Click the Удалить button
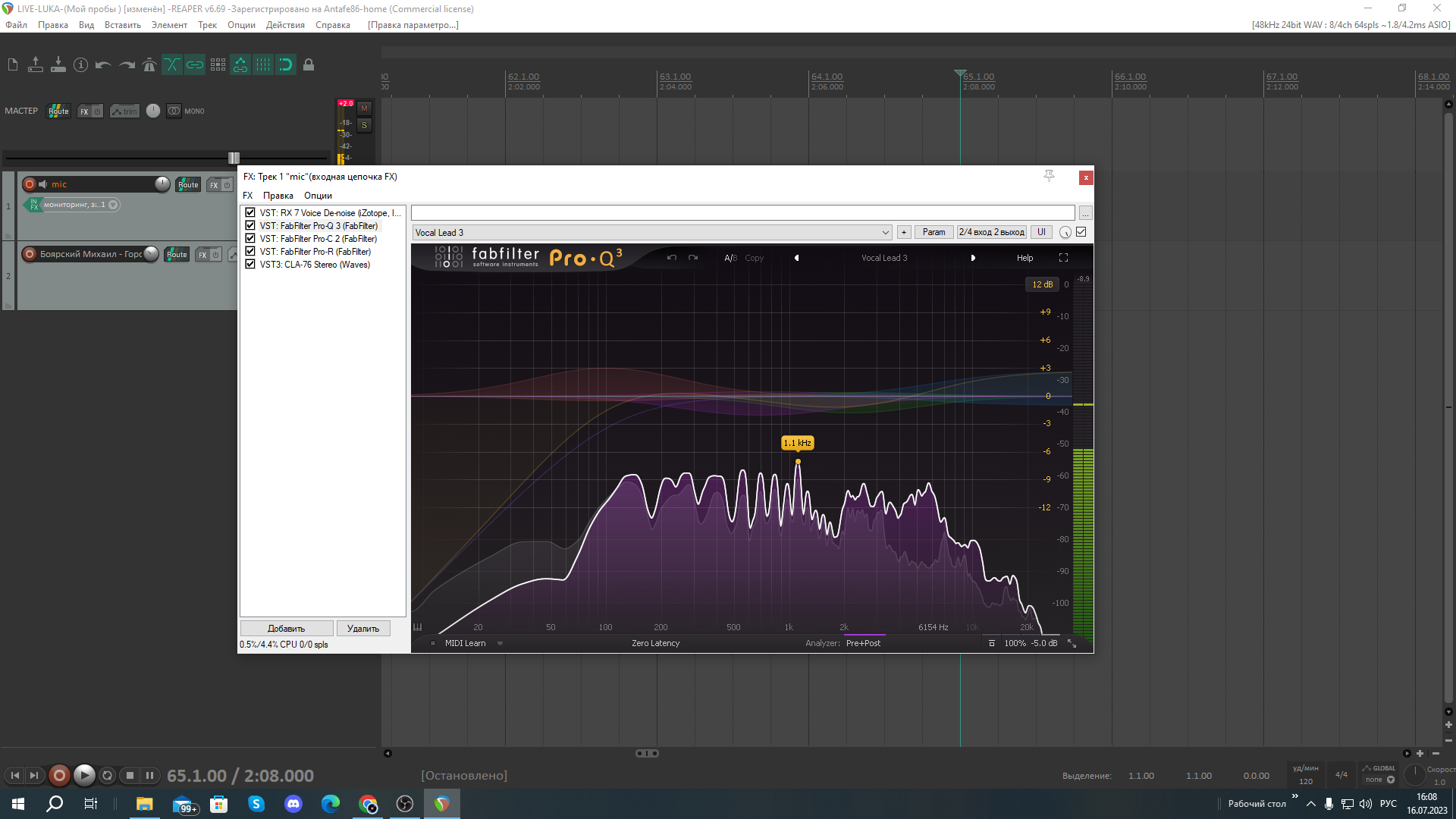Viewport: 1456px width, 819px height. tap(363, 629)
